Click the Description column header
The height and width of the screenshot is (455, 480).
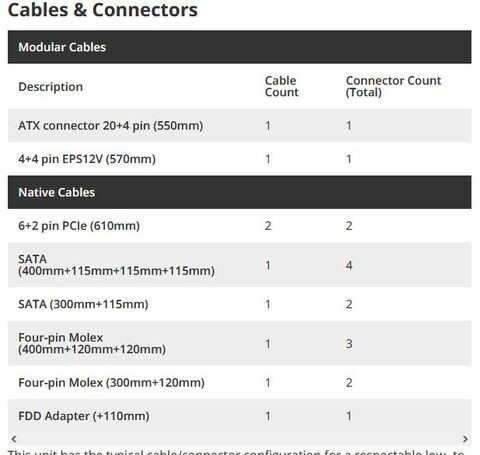pyautogui.click(x=51, y=87)
